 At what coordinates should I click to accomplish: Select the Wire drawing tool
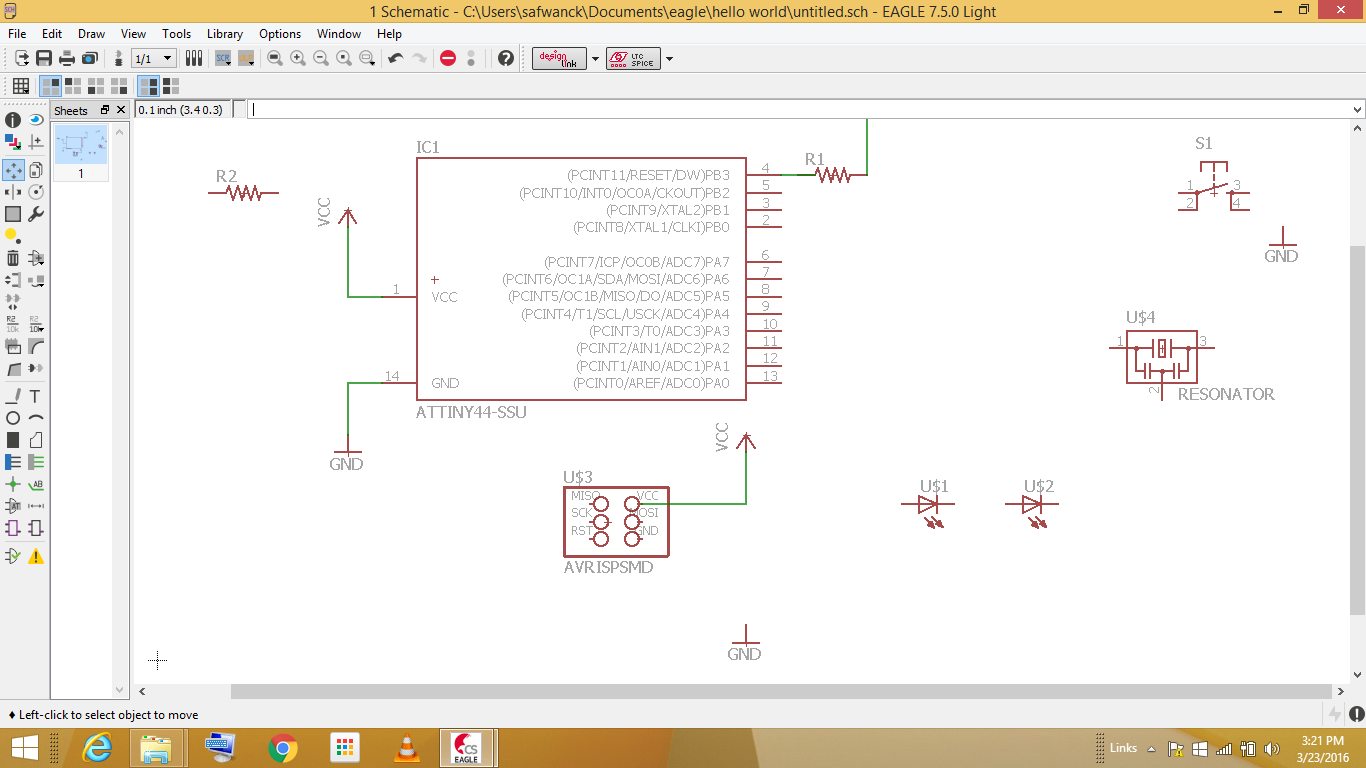coord(13,396)
